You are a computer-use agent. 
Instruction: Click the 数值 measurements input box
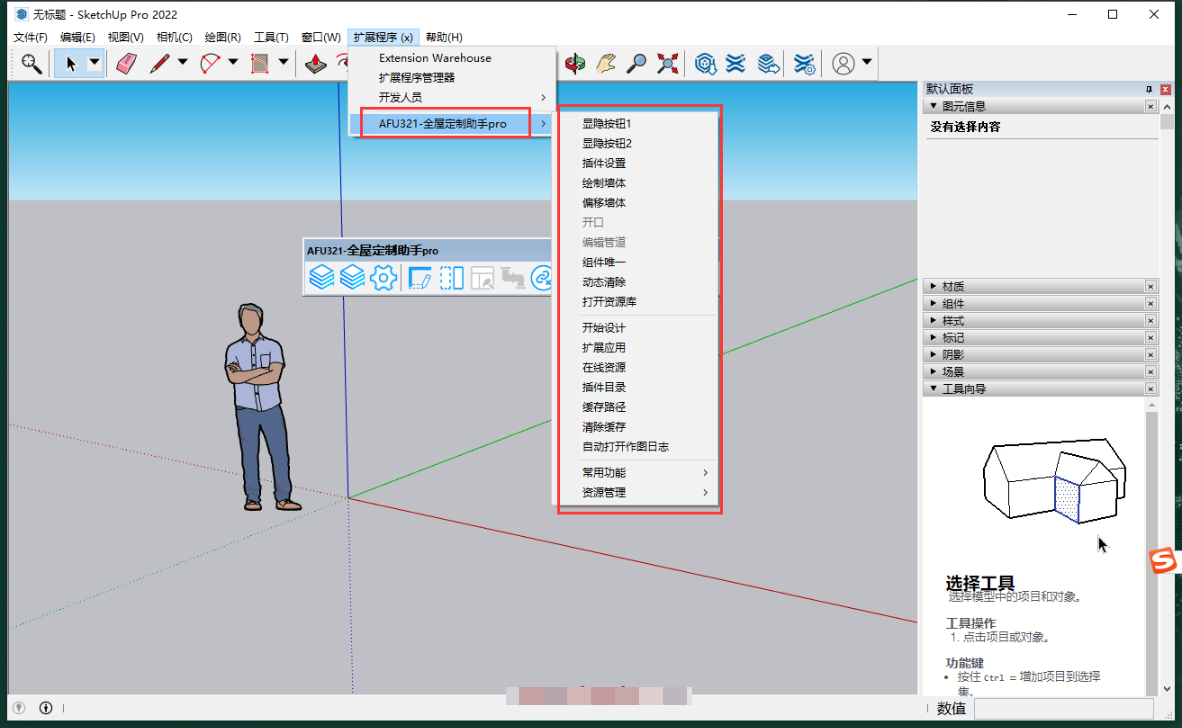click(1064, 708)
